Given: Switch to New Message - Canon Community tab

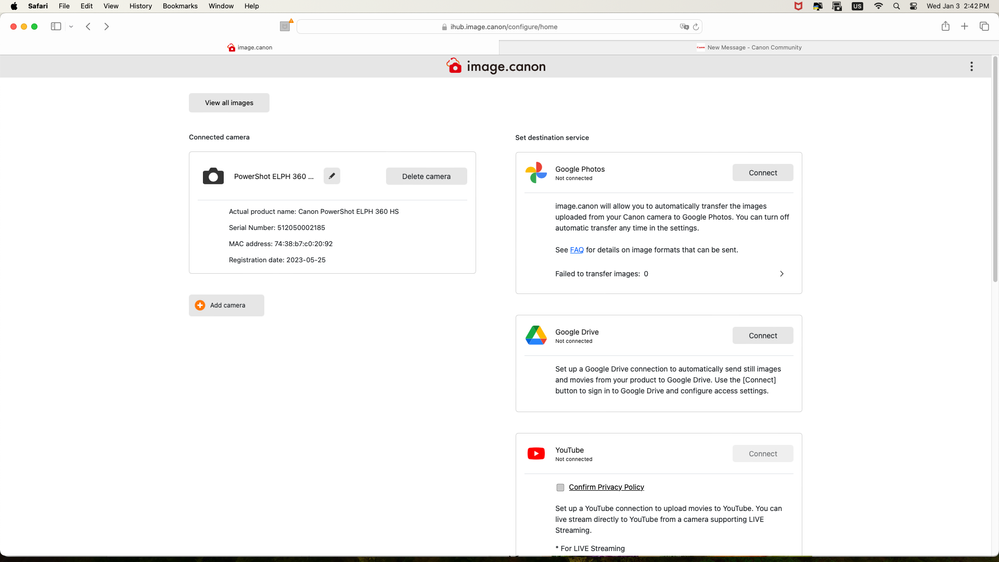Looking at the screenshot, I should coord(749,47).
